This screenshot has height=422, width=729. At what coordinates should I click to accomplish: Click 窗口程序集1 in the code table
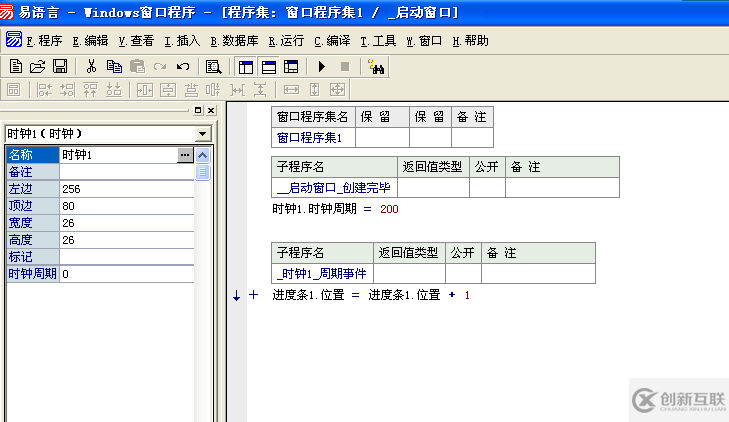309,138
